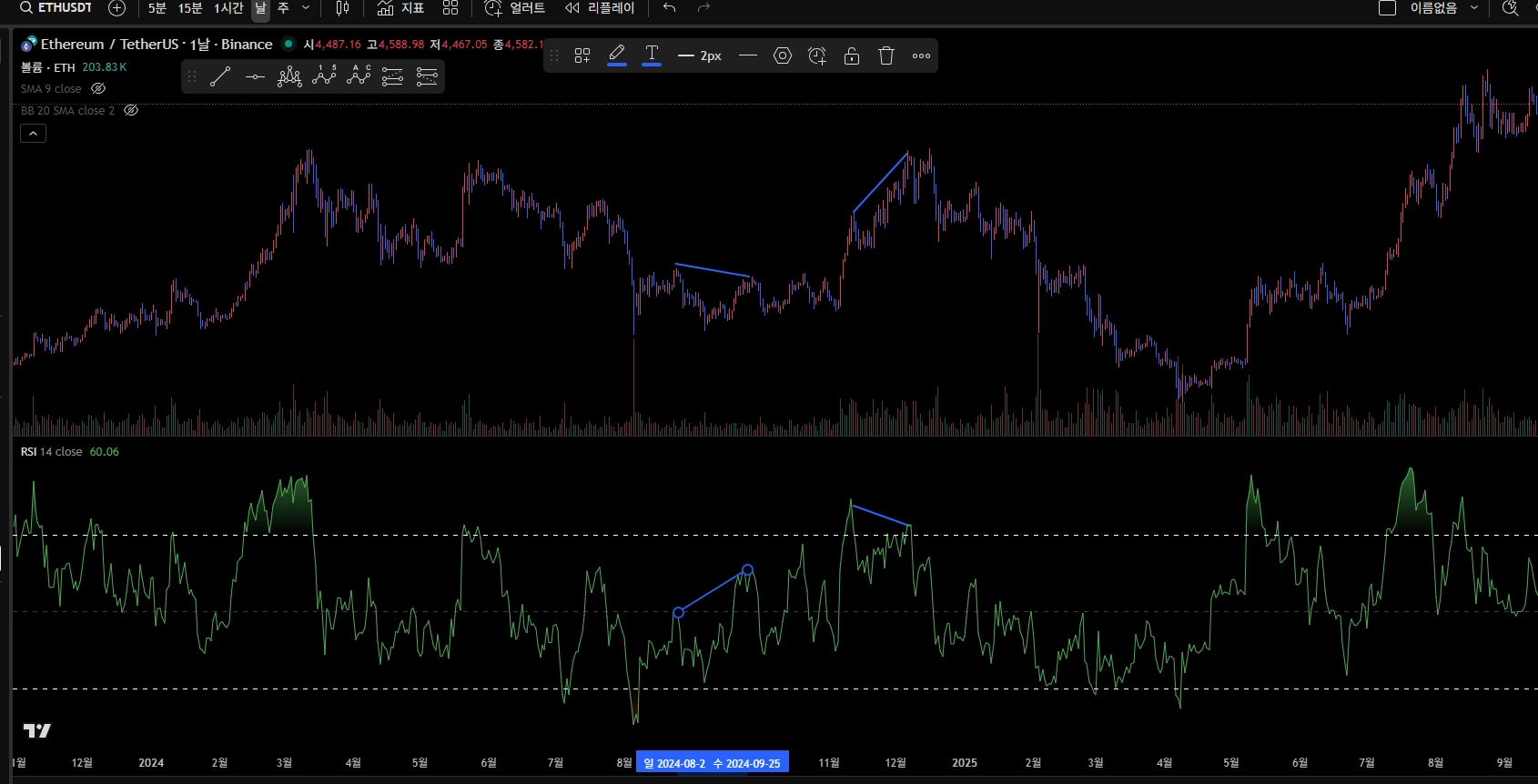
Task: Open the pencil line color picker
Action: pos(617,55)
